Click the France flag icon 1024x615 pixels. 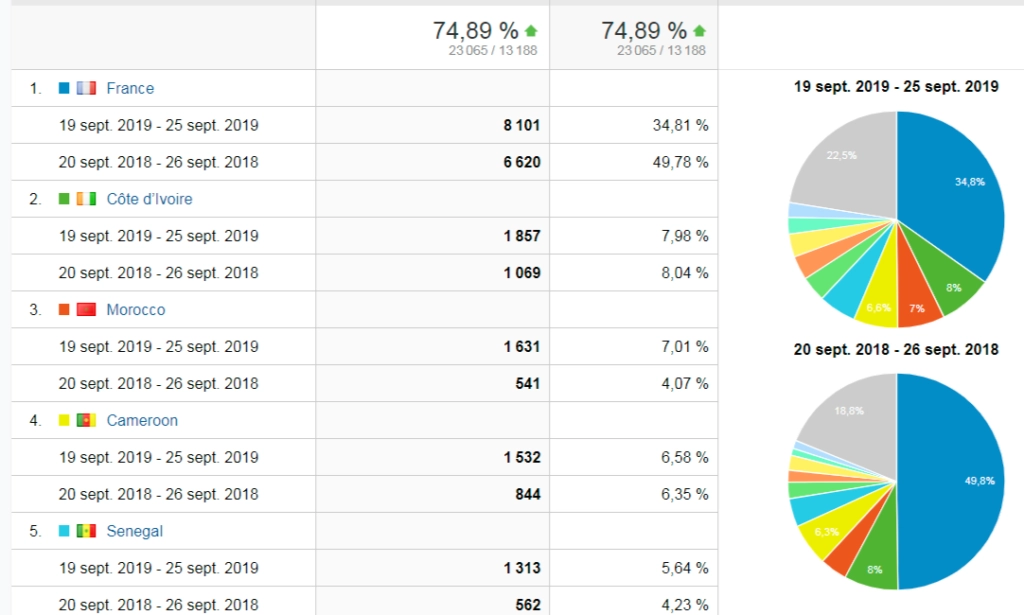(86, 88)
